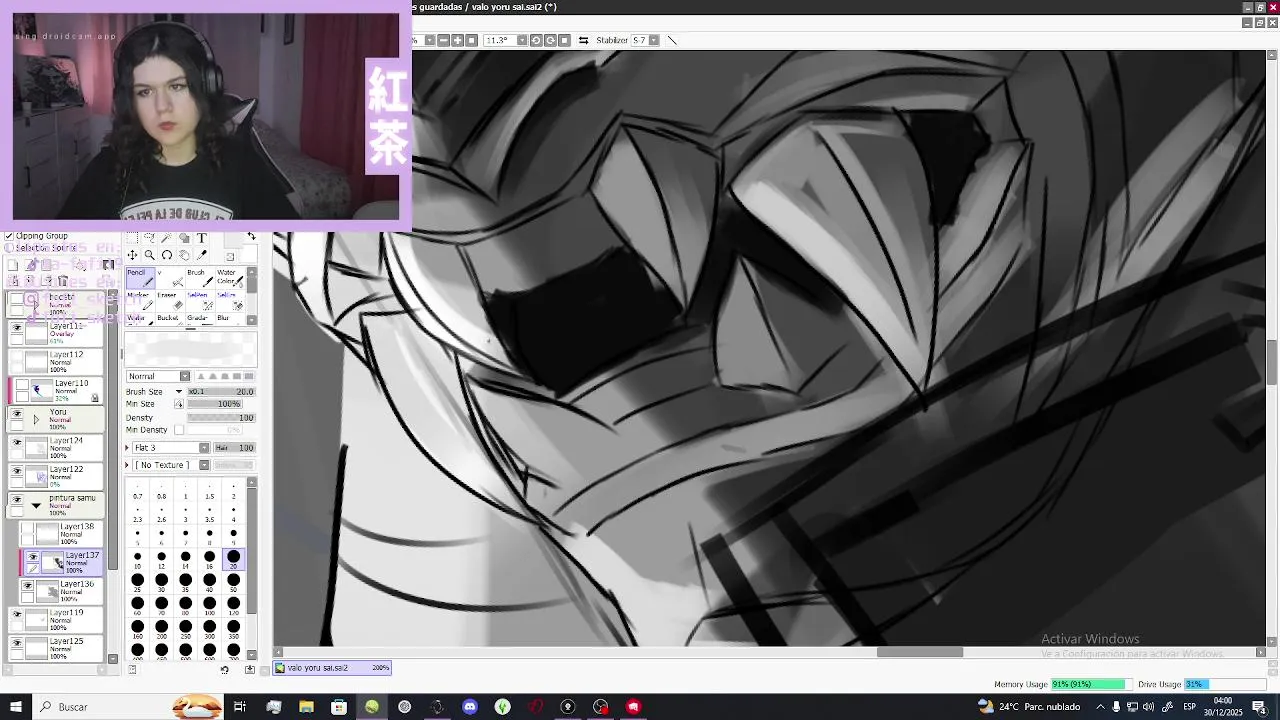Rotate the canvas counterclockwise
Screen dimensions: 1280x720
(x=536, y=40)
